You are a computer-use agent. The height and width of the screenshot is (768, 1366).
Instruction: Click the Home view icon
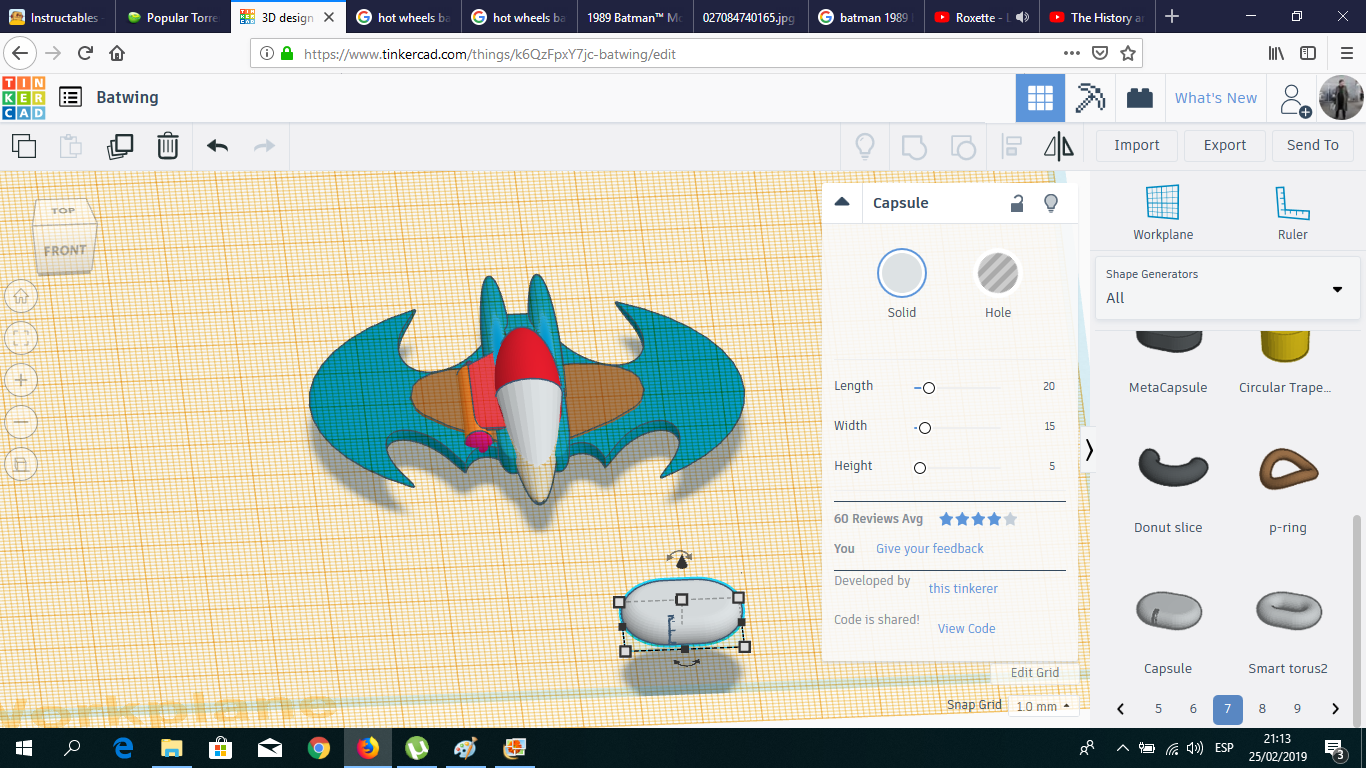pos(21,296)
